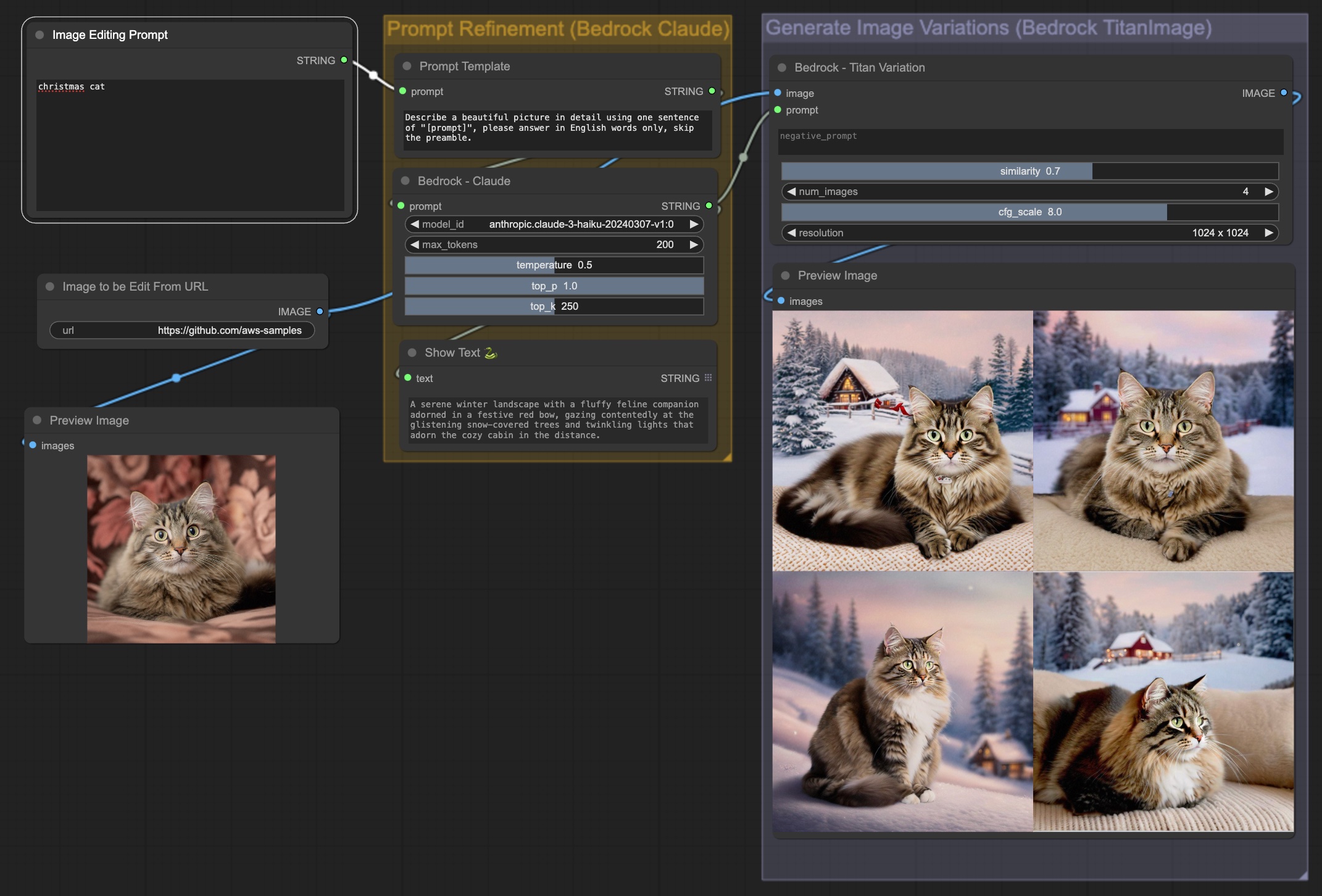Viewport: 1322px width, 896px height.
Task: Click the Titan Variation prompt input socket
Action: 778,110
